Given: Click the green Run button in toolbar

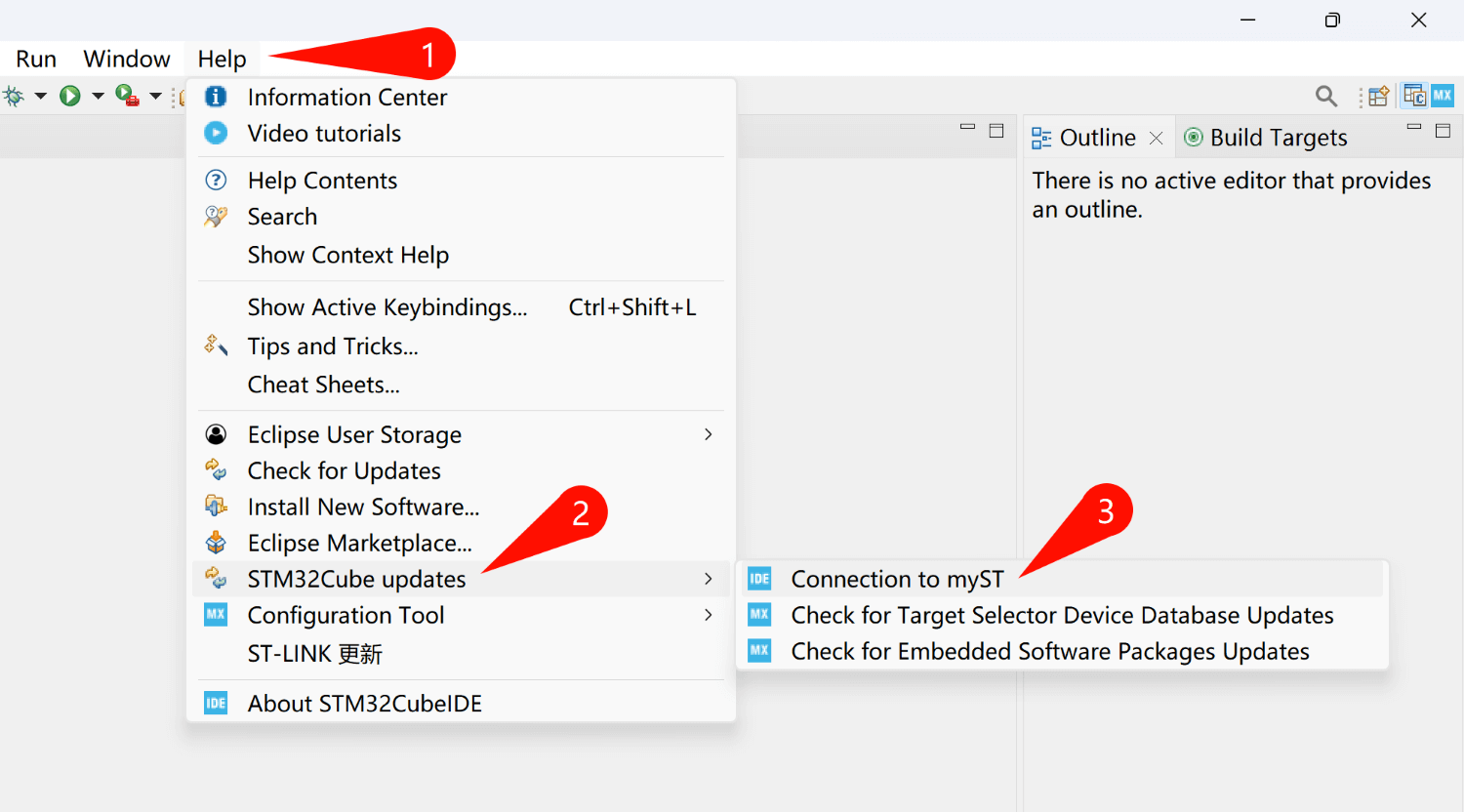Looking at the screenshot, I should pos(69,96).
